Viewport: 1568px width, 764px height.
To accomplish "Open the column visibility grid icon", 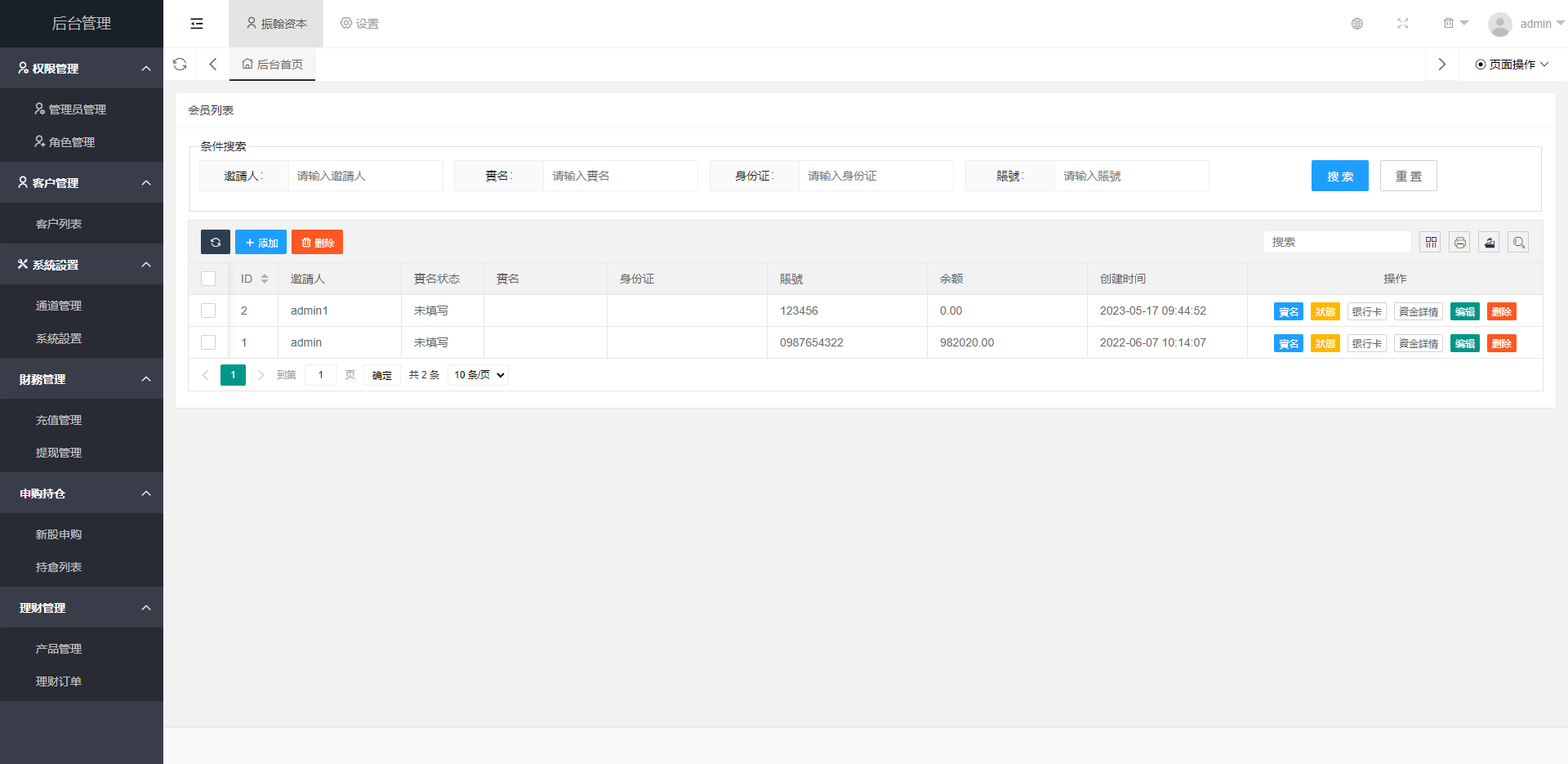I will click(x=1429, y=242).
